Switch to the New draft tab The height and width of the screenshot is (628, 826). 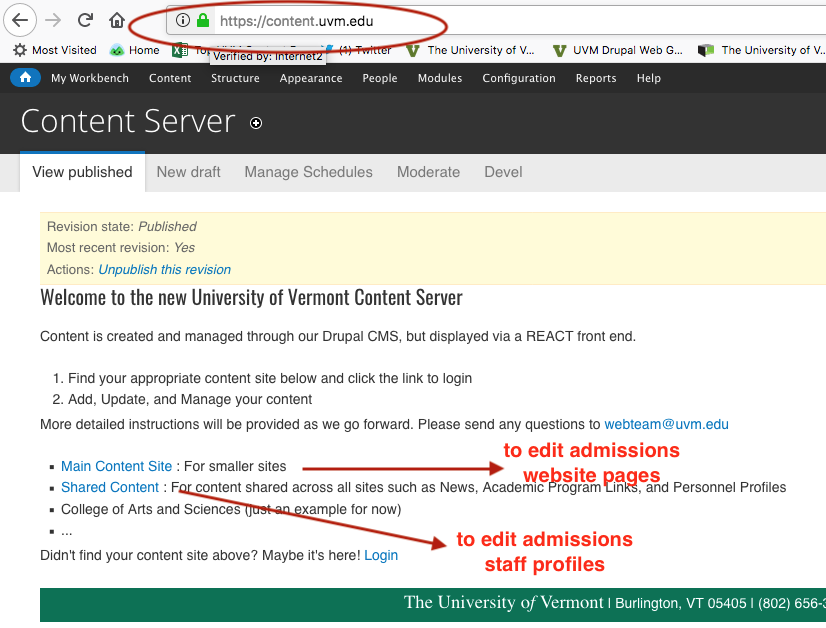pos(188,172)
